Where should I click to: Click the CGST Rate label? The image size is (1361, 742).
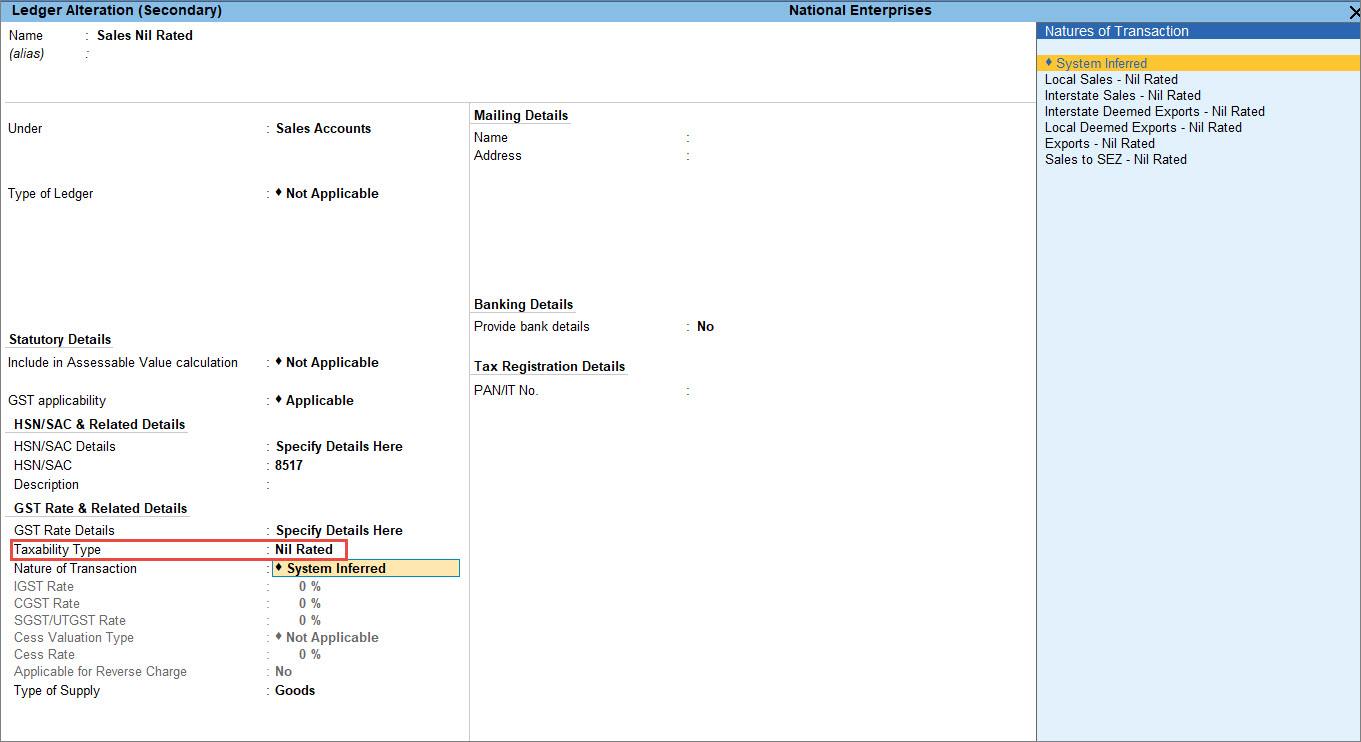(x=47, y=603)
